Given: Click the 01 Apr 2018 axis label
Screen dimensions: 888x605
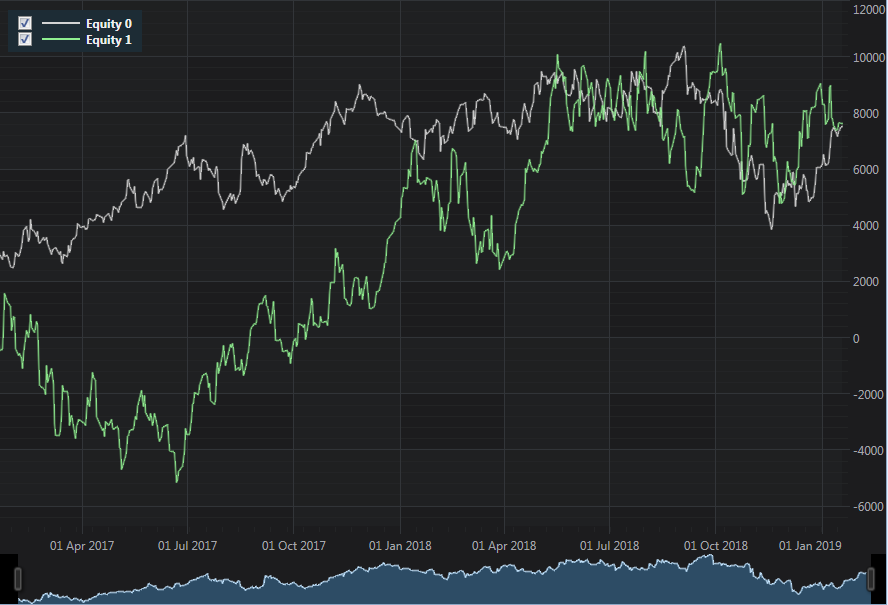Looking at the screenshot, I should click(x=504, y=546).
